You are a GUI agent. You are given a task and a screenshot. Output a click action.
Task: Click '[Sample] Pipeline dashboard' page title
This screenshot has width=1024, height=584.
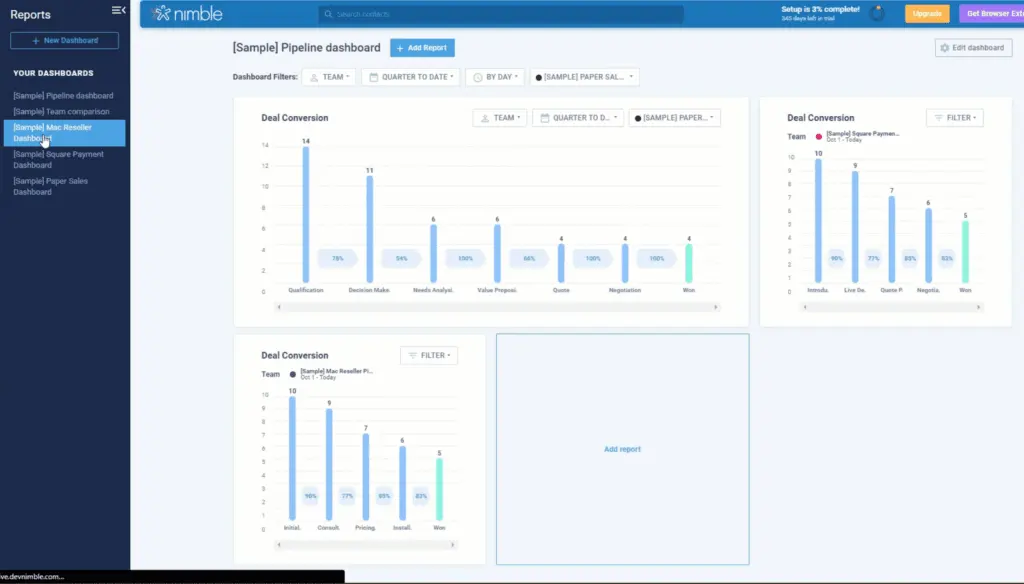coord(306,48)
